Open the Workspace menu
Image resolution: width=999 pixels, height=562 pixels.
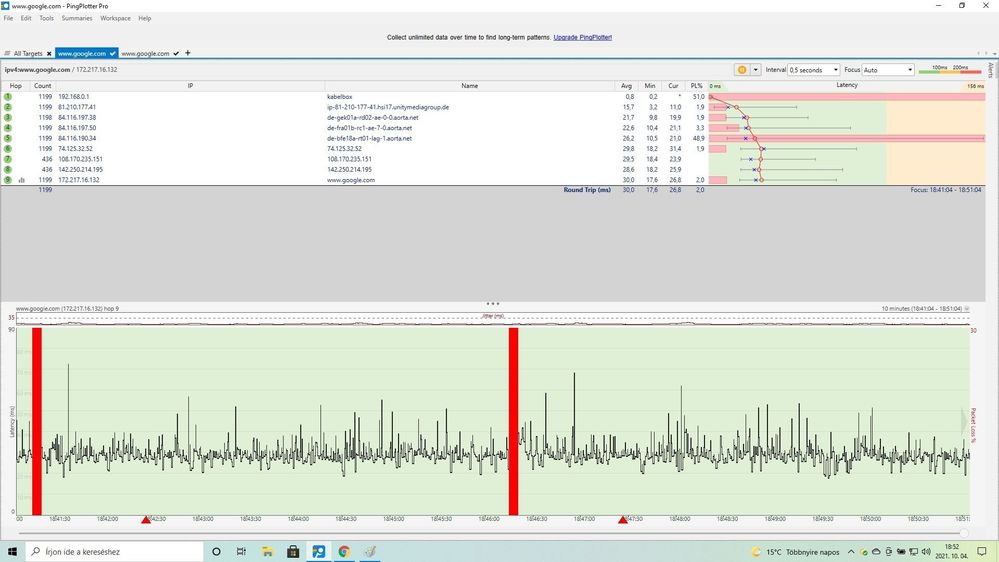pos(115,18)
